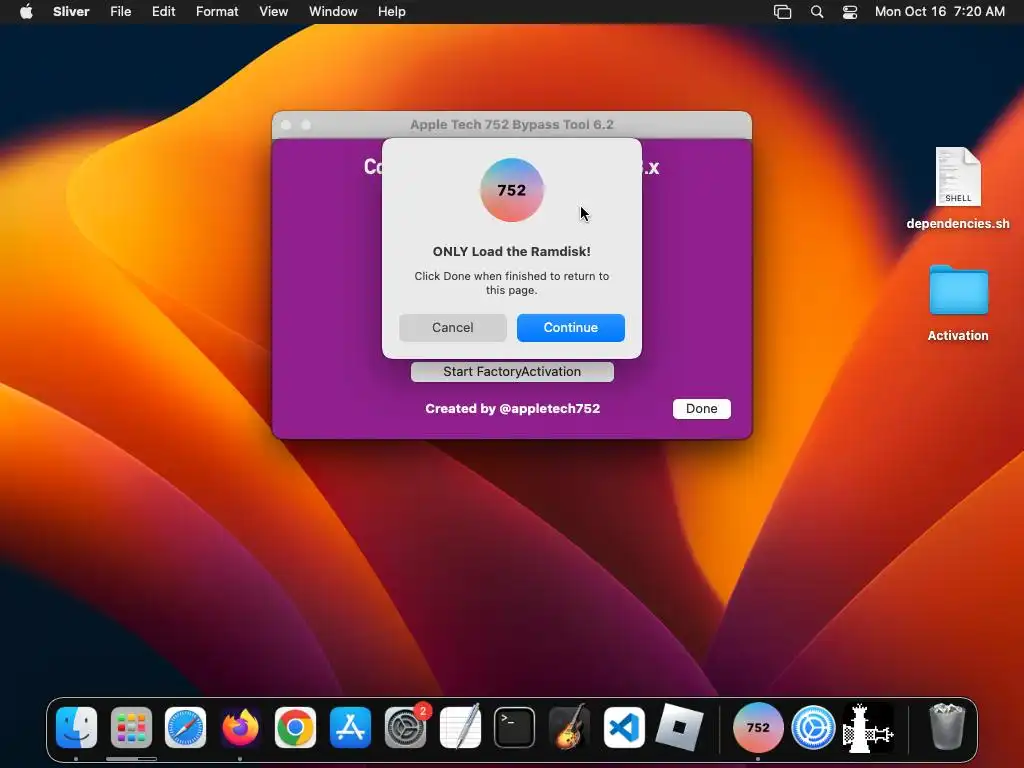The height and width of the screenshot is (768, 1024).
Task: Click the Done button in Bypass Tool
Action: [x=702, y=409]
